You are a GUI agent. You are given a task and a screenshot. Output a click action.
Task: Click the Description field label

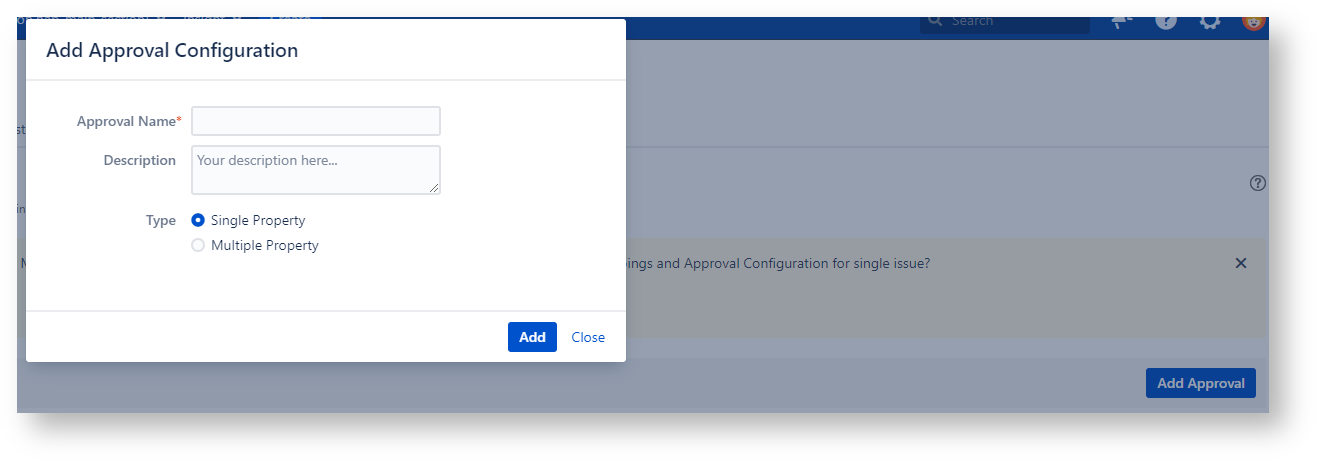pos(140,160)
